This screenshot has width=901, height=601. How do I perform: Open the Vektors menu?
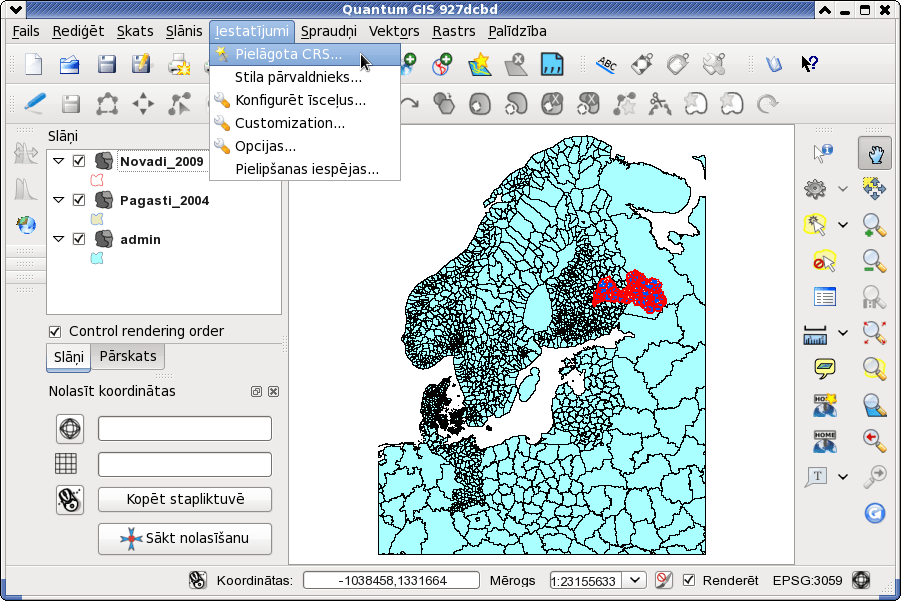394,31
